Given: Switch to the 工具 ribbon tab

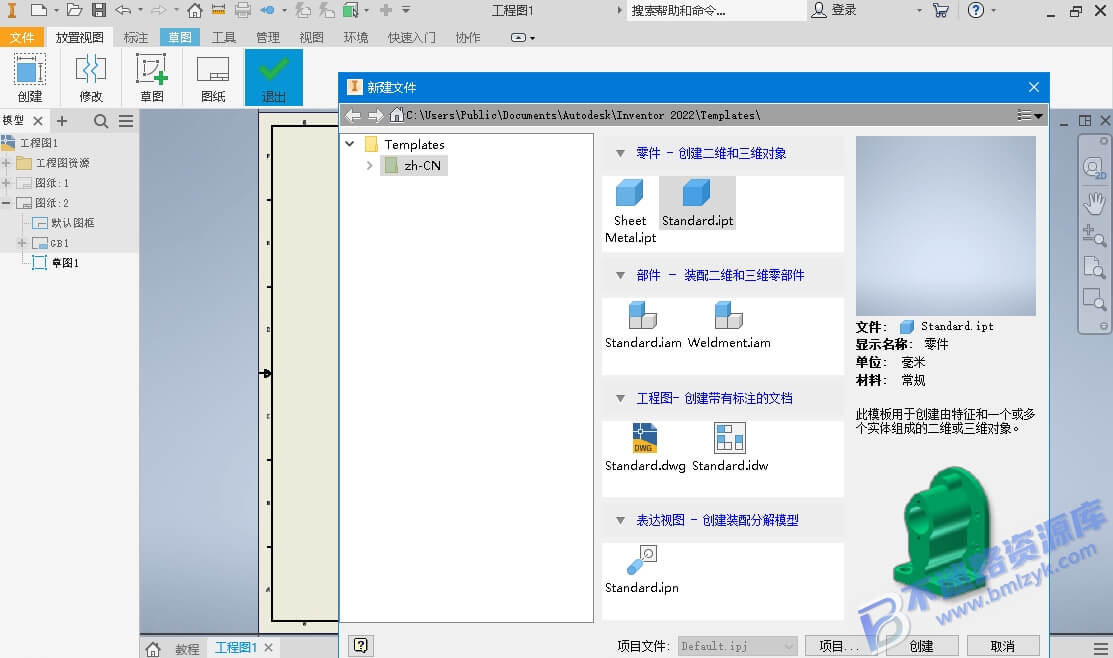Looking at the screenshot, I should point(224,37).
